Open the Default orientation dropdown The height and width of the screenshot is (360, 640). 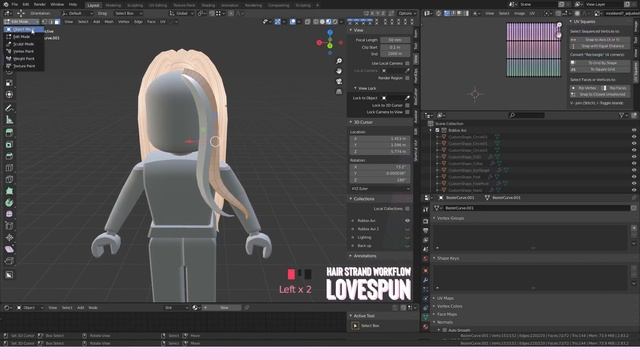78,13
